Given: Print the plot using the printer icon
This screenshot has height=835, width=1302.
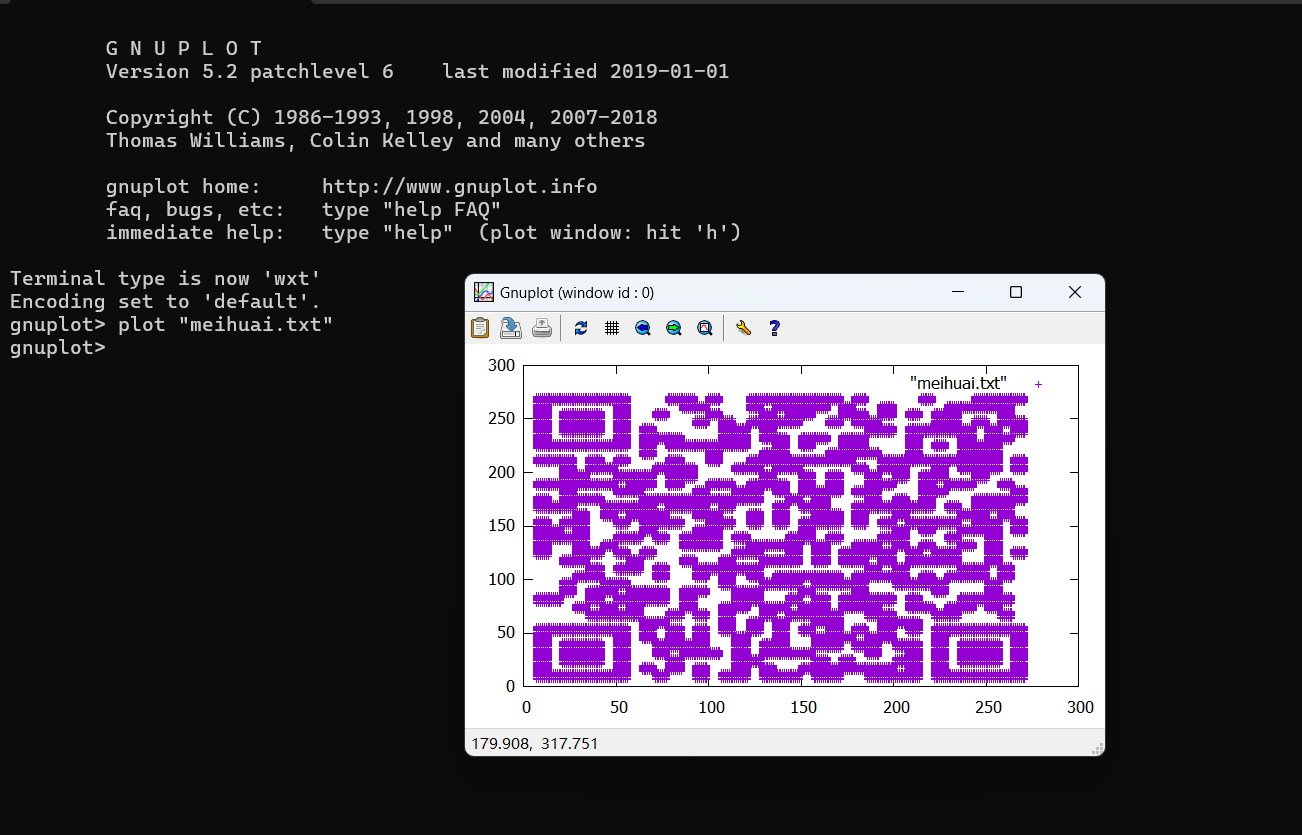Looking at the screenshot, I should [x=541, y=327].
